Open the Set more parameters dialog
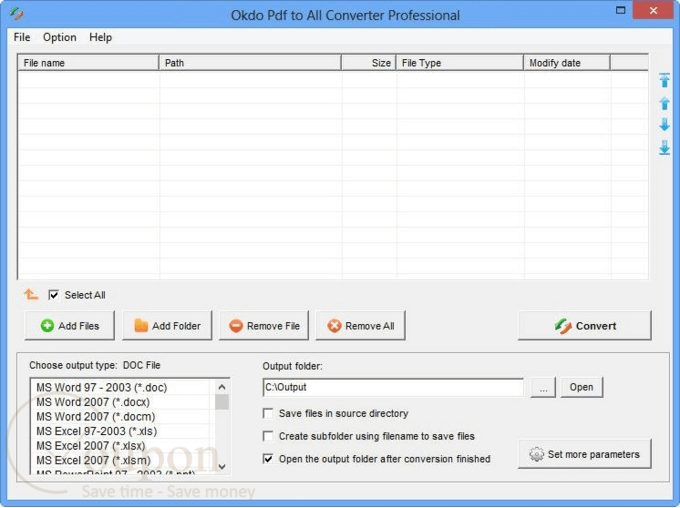 click(585, 454)
